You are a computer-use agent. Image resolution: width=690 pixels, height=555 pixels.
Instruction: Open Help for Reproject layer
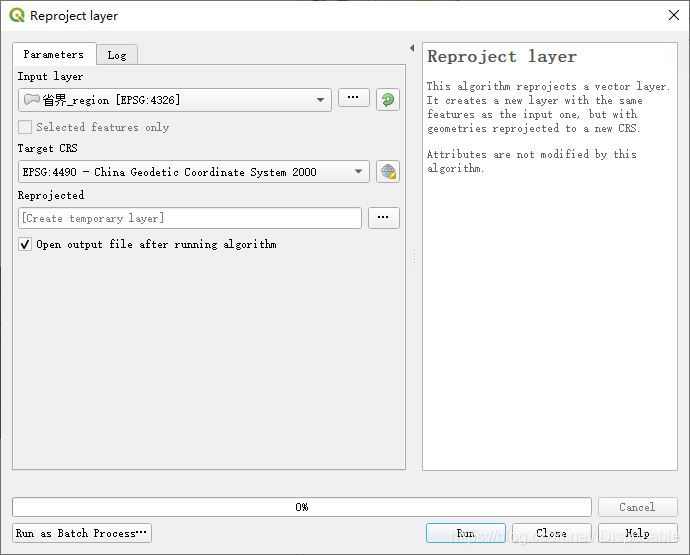point(637,533)
